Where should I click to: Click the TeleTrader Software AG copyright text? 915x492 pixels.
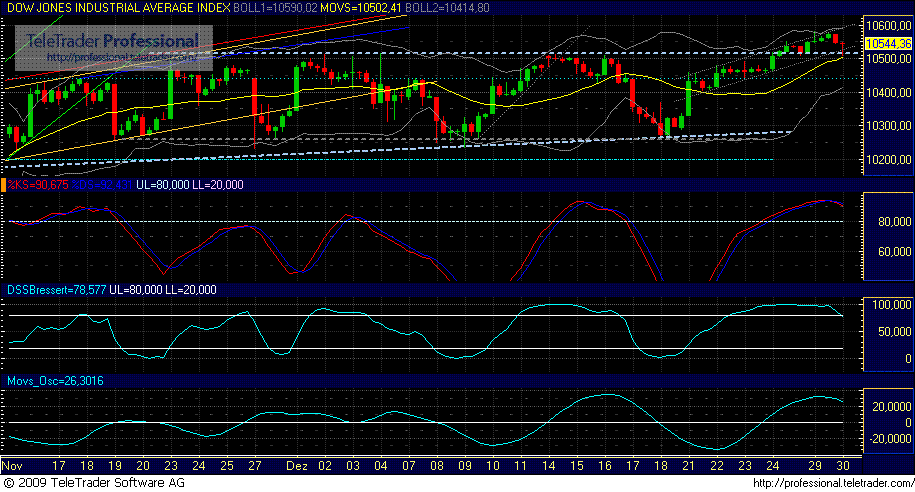pyautogui.click(x=90, y=483)
